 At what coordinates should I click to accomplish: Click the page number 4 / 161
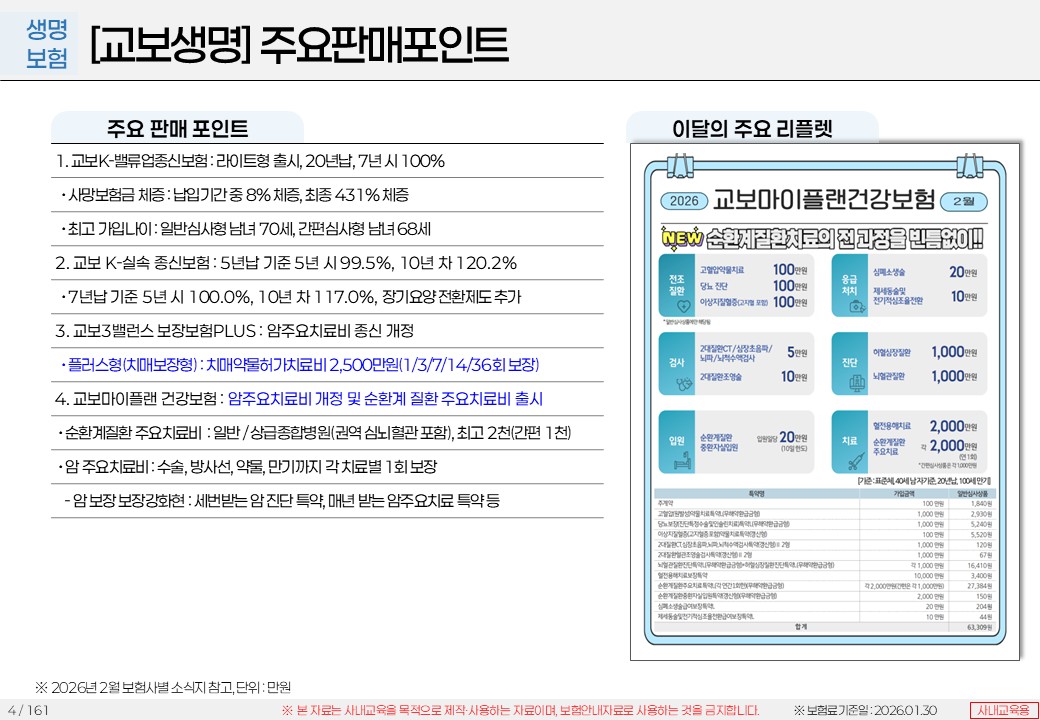(26, 710)
